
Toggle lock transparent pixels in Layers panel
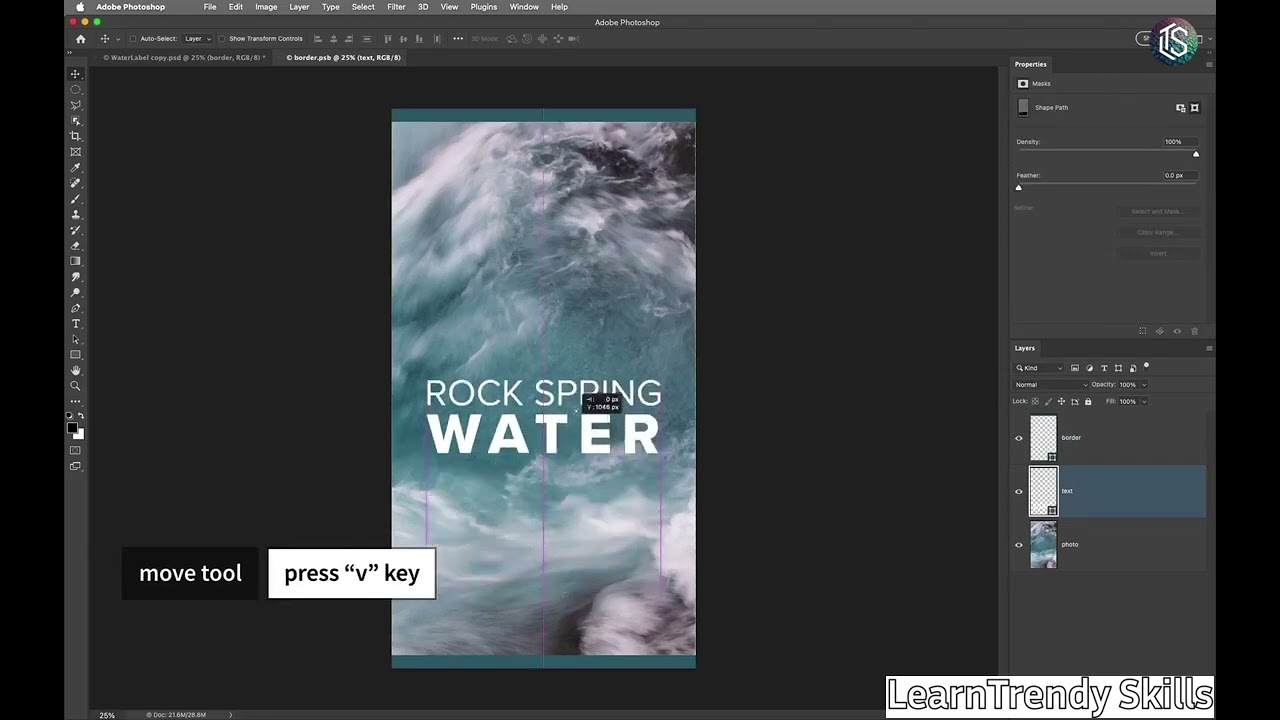(x=1036, y=401)
